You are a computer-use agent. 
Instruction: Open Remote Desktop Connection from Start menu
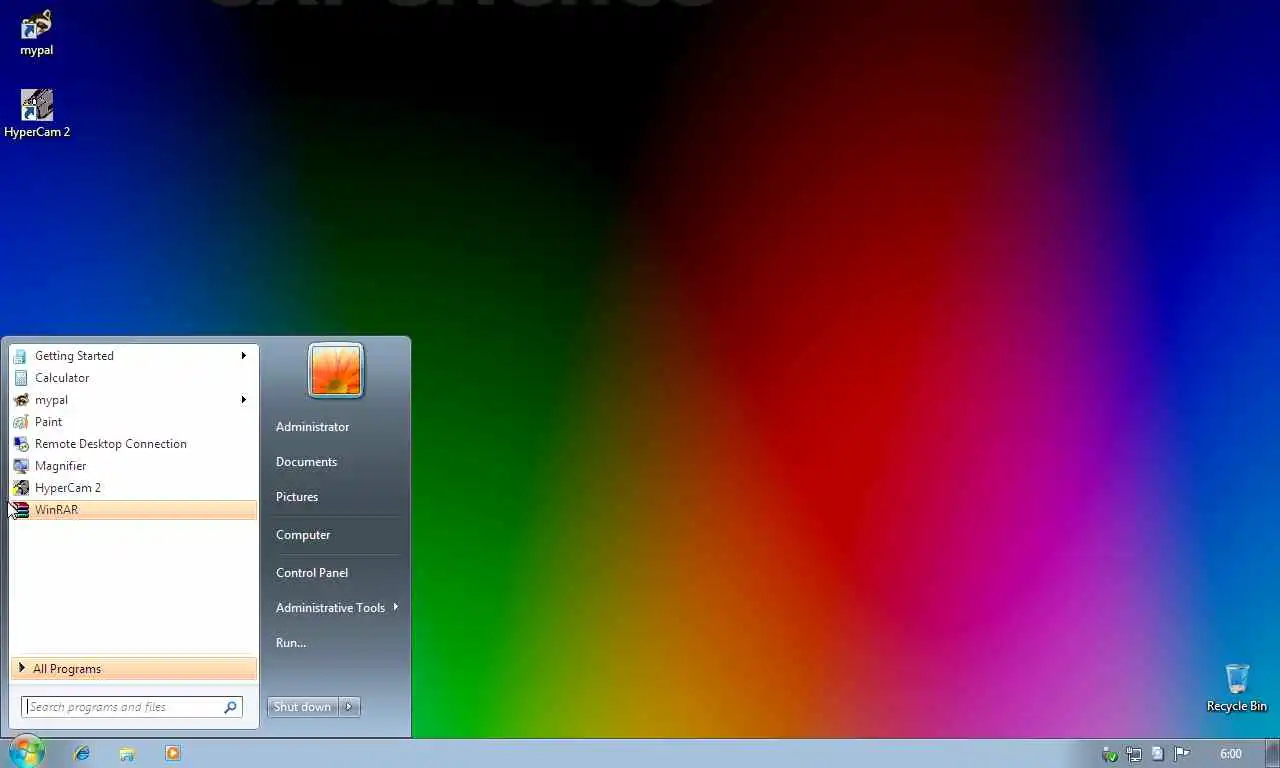coord(134,444)
